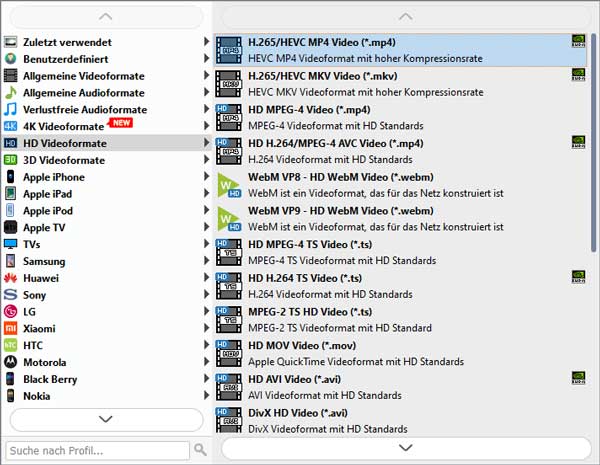This screenshot has height=465, width=600.
Task: Expand the Allgemeine Videoformate submenu arrow
Action: pyautogui.click(x=206, y=75)
